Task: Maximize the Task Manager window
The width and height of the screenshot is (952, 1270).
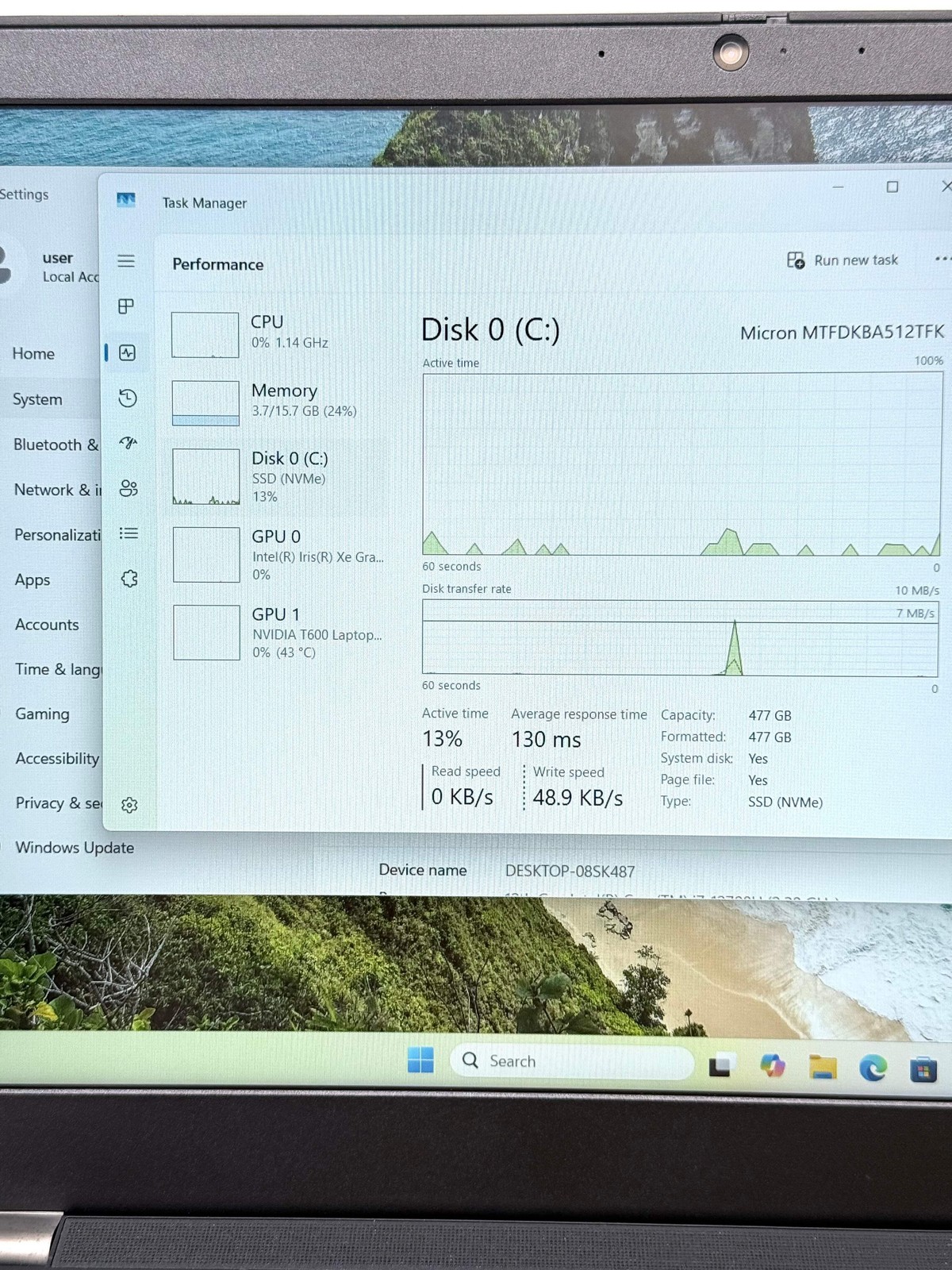Action: coord(892,187)
